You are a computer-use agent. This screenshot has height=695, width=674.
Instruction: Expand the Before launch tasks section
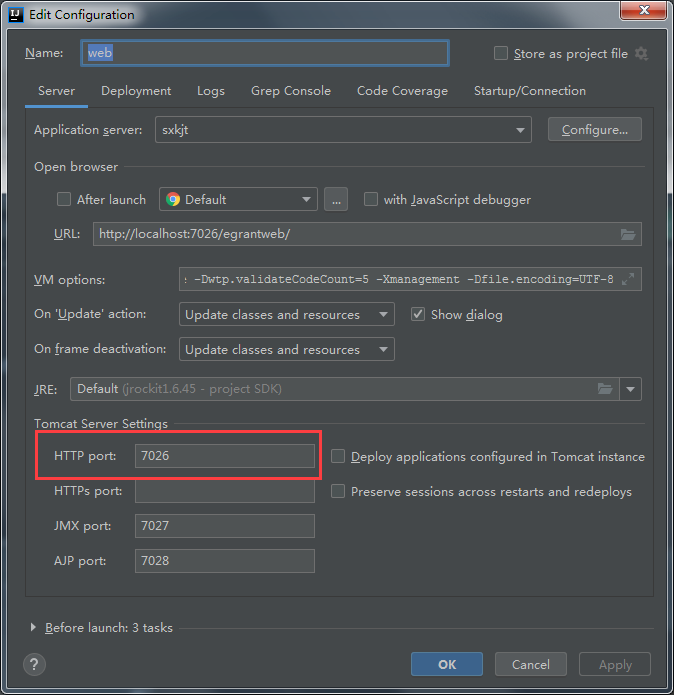pyautogui.click(x=34, y=628)
